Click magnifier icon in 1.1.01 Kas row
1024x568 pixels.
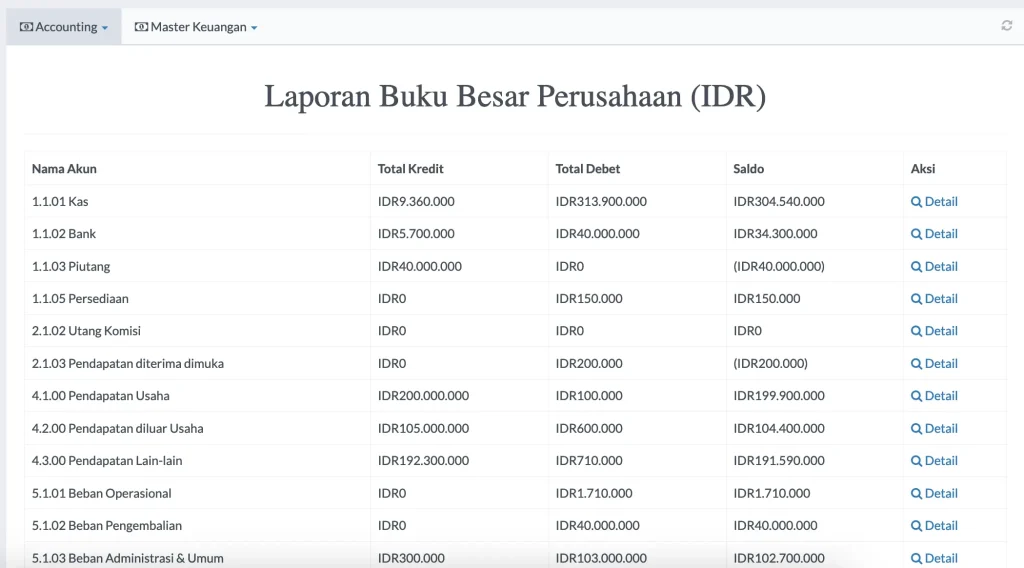[916, 202]
